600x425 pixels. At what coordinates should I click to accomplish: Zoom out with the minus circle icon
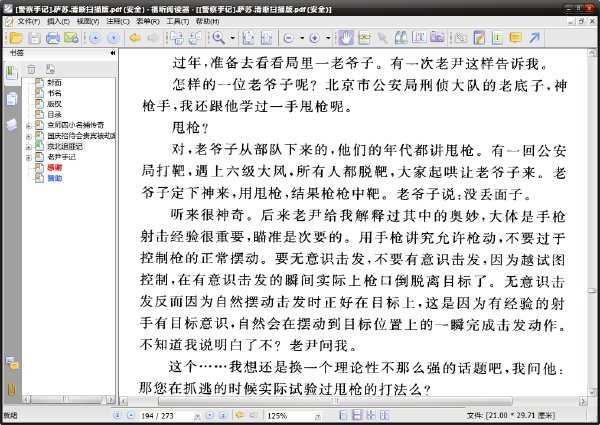coord(289,38)
